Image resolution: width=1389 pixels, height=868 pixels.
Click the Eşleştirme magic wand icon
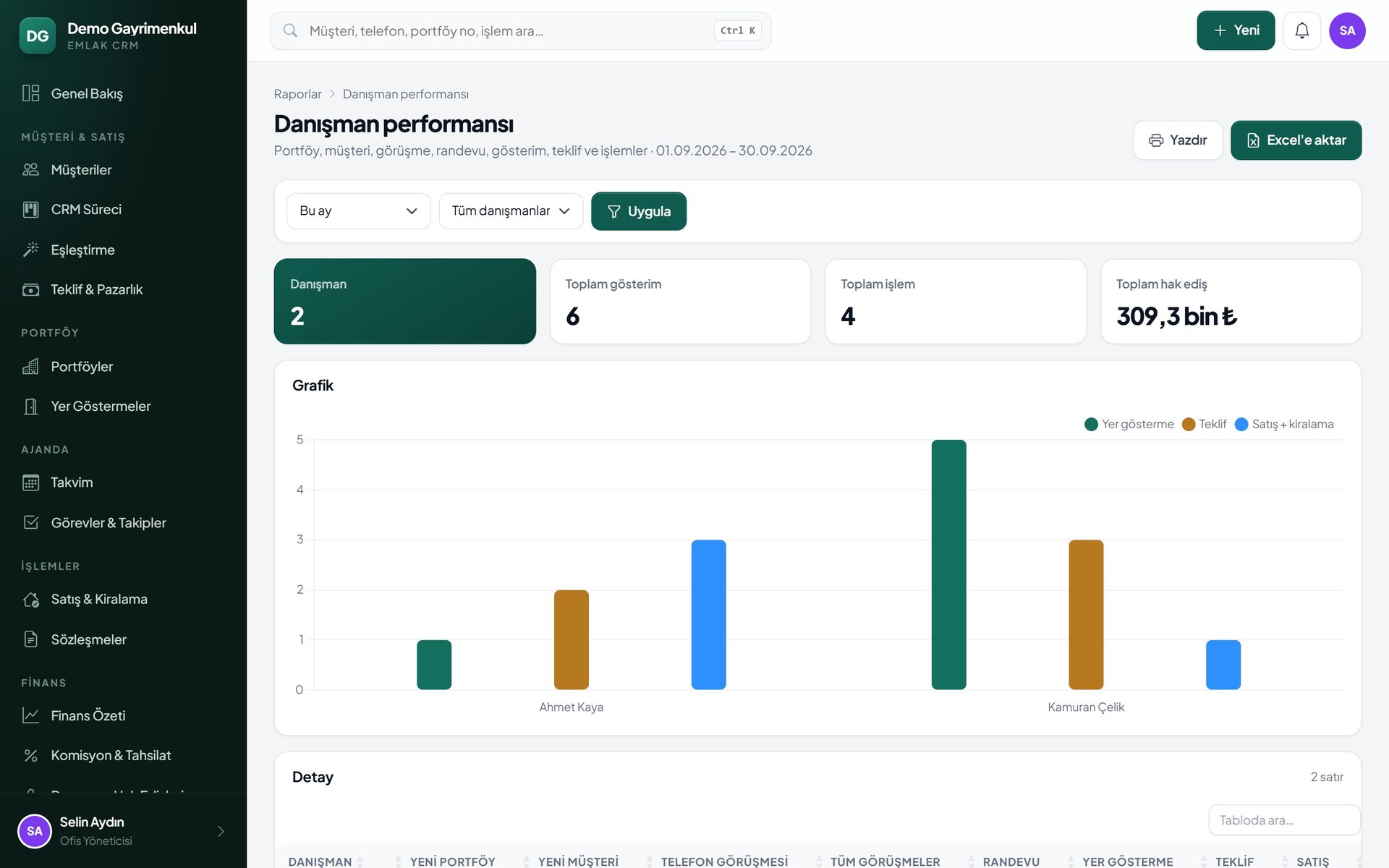[x=30, y=250]
